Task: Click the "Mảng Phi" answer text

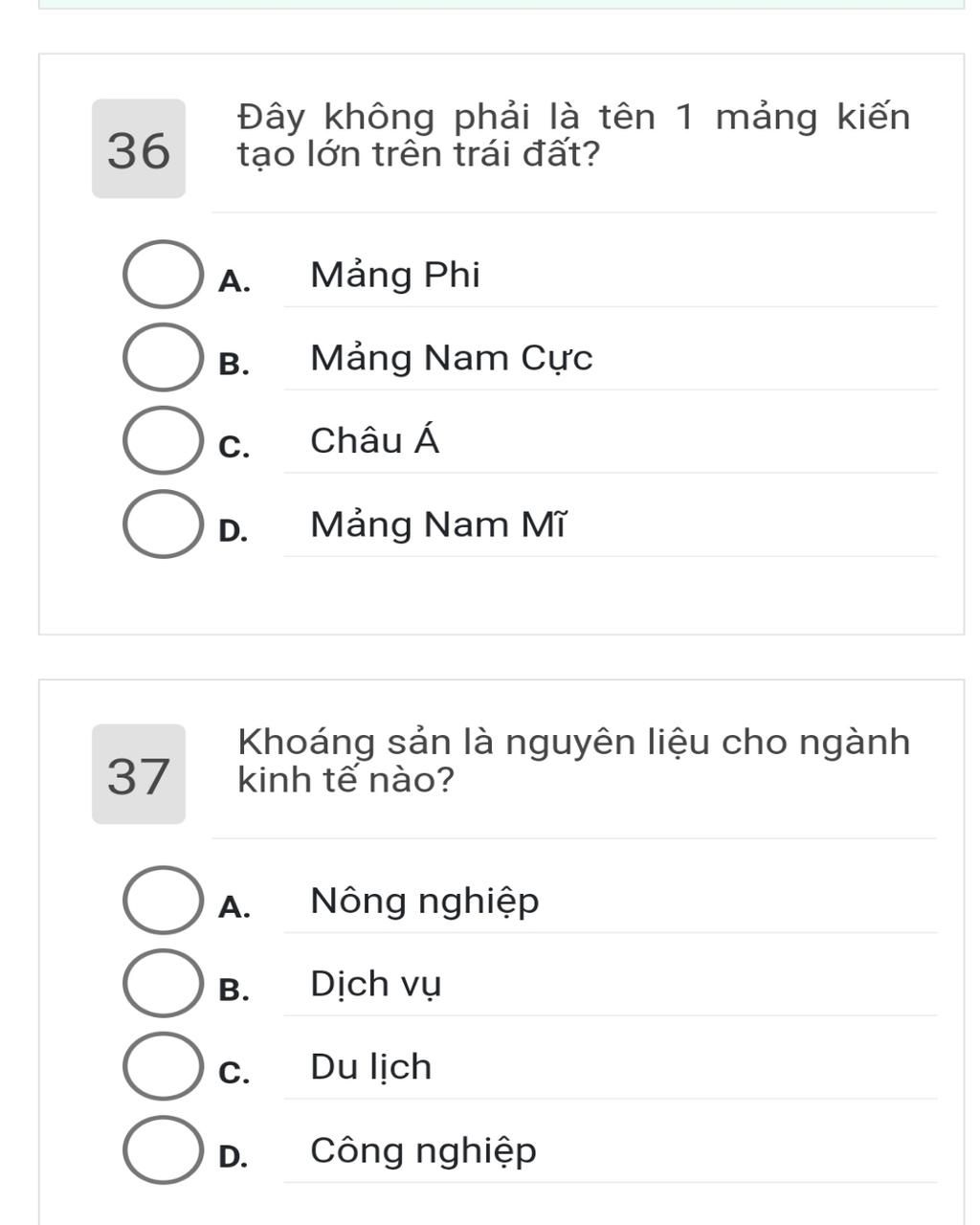Action: (x=395, y=276)
